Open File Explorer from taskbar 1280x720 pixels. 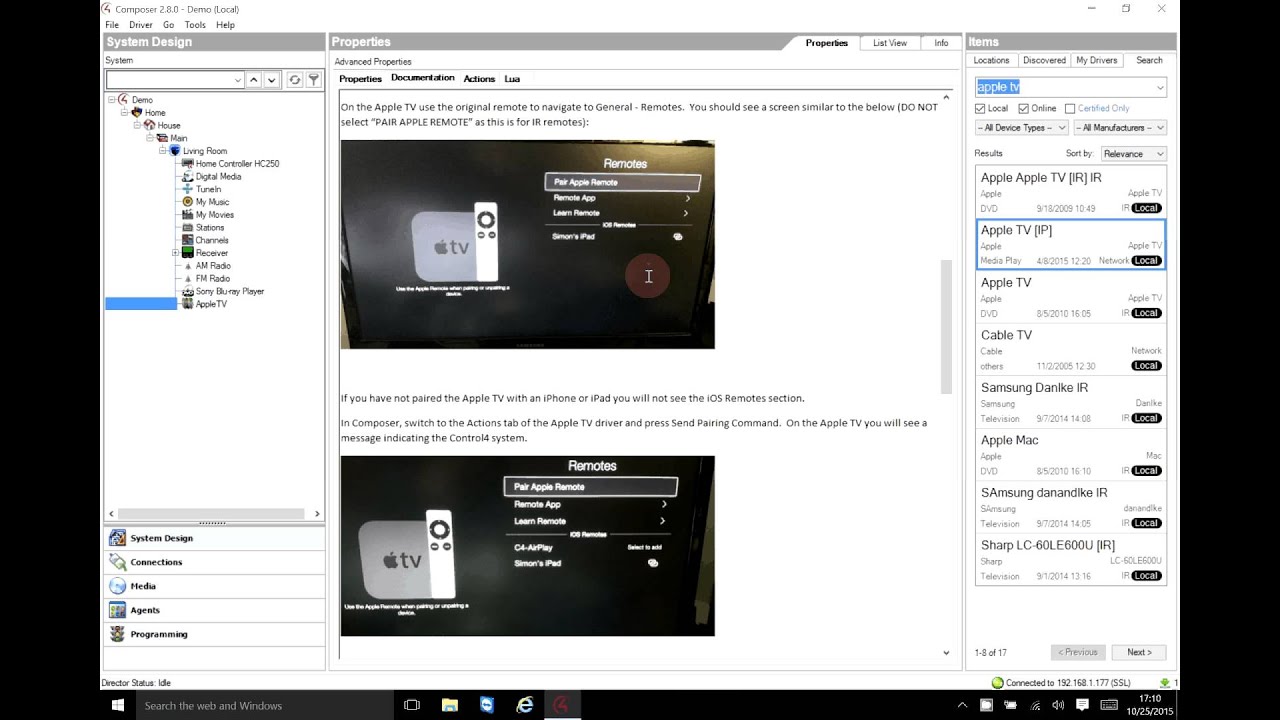pyautogui.click(x=450, y=705)
